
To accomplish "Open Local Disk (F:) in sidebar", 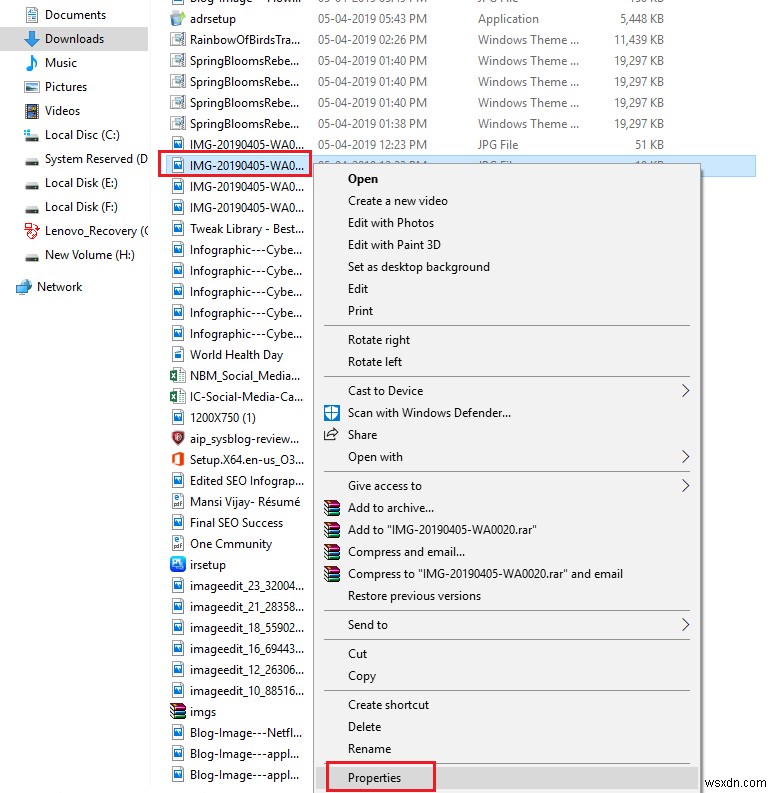I will coord(81,207).
